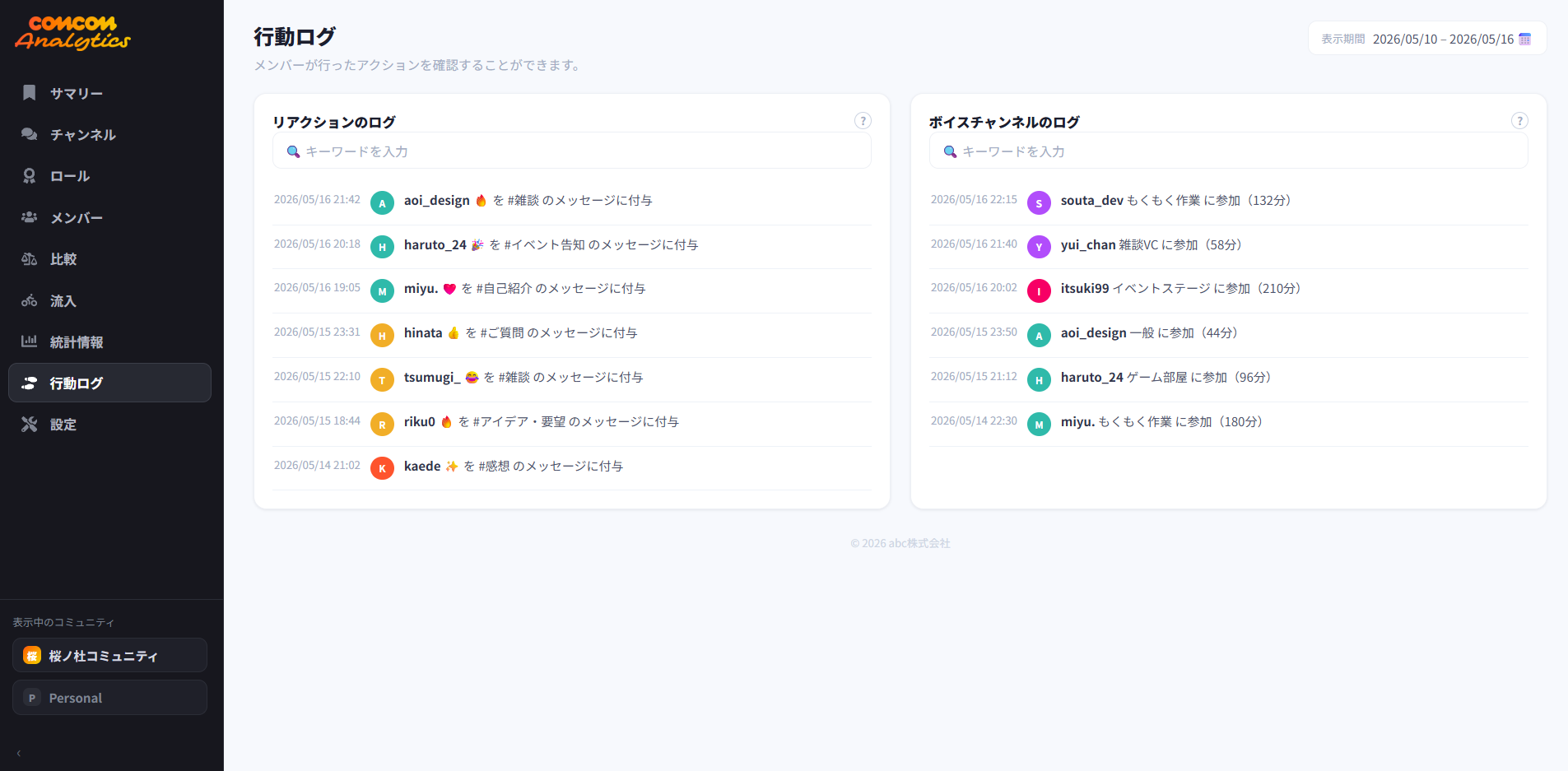1568x771 pixels.
Task: Click hinata avatar in reaction log
Action: (x=382, y=335)
